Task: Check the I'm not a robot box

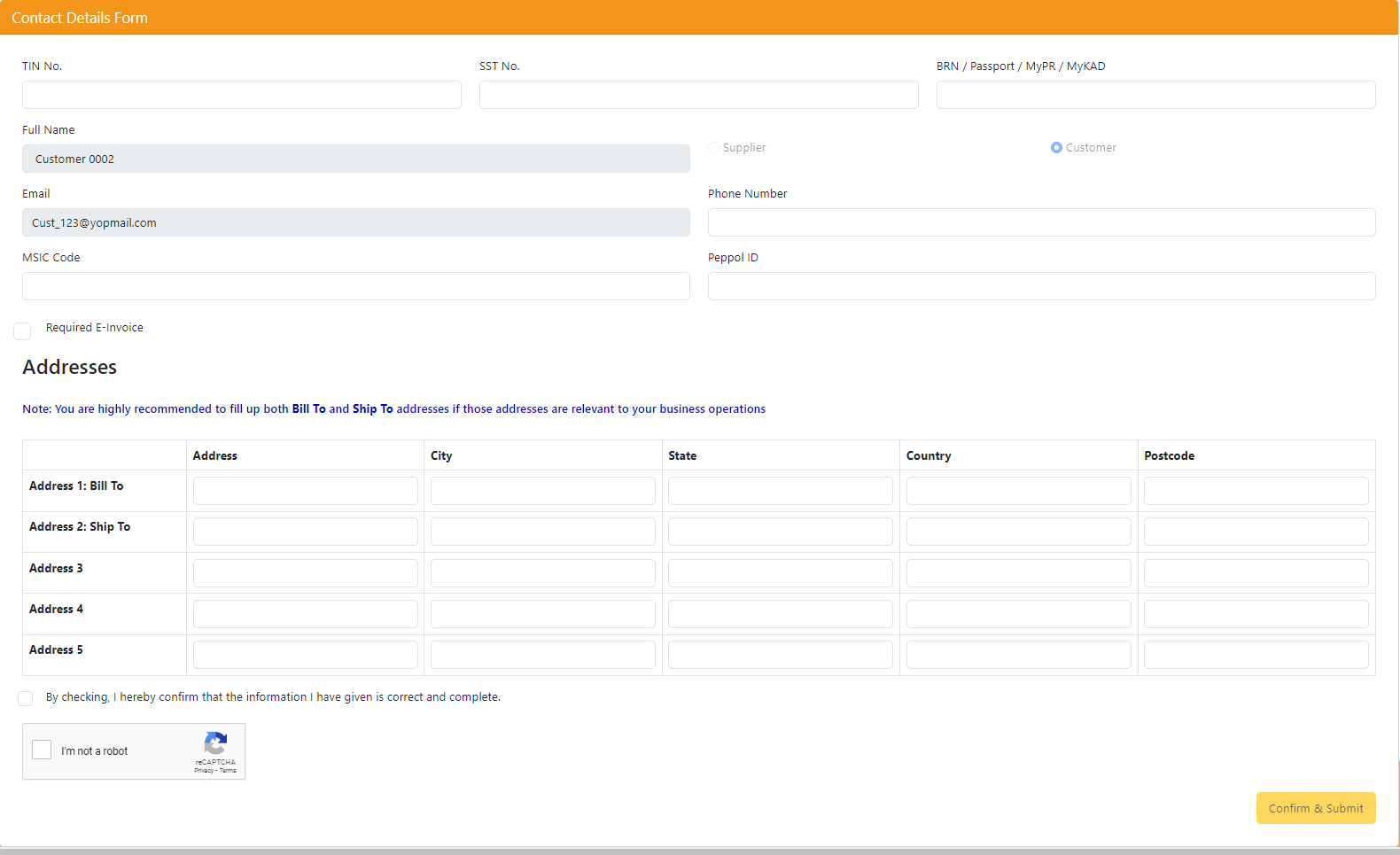Action: pyautogui.click(x=42, y=750)
